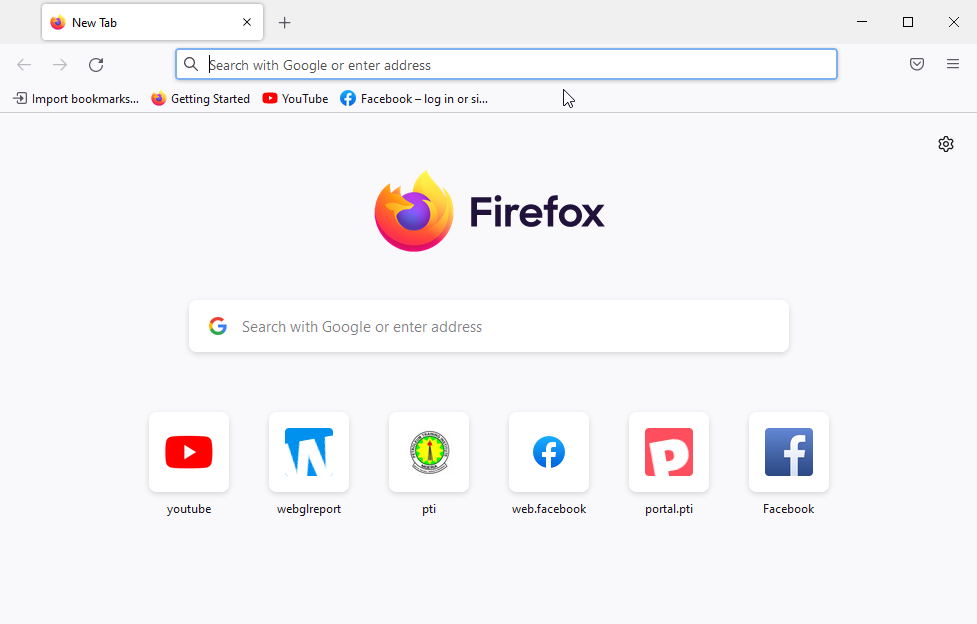Click the Google search box on page

coord(488,327)
